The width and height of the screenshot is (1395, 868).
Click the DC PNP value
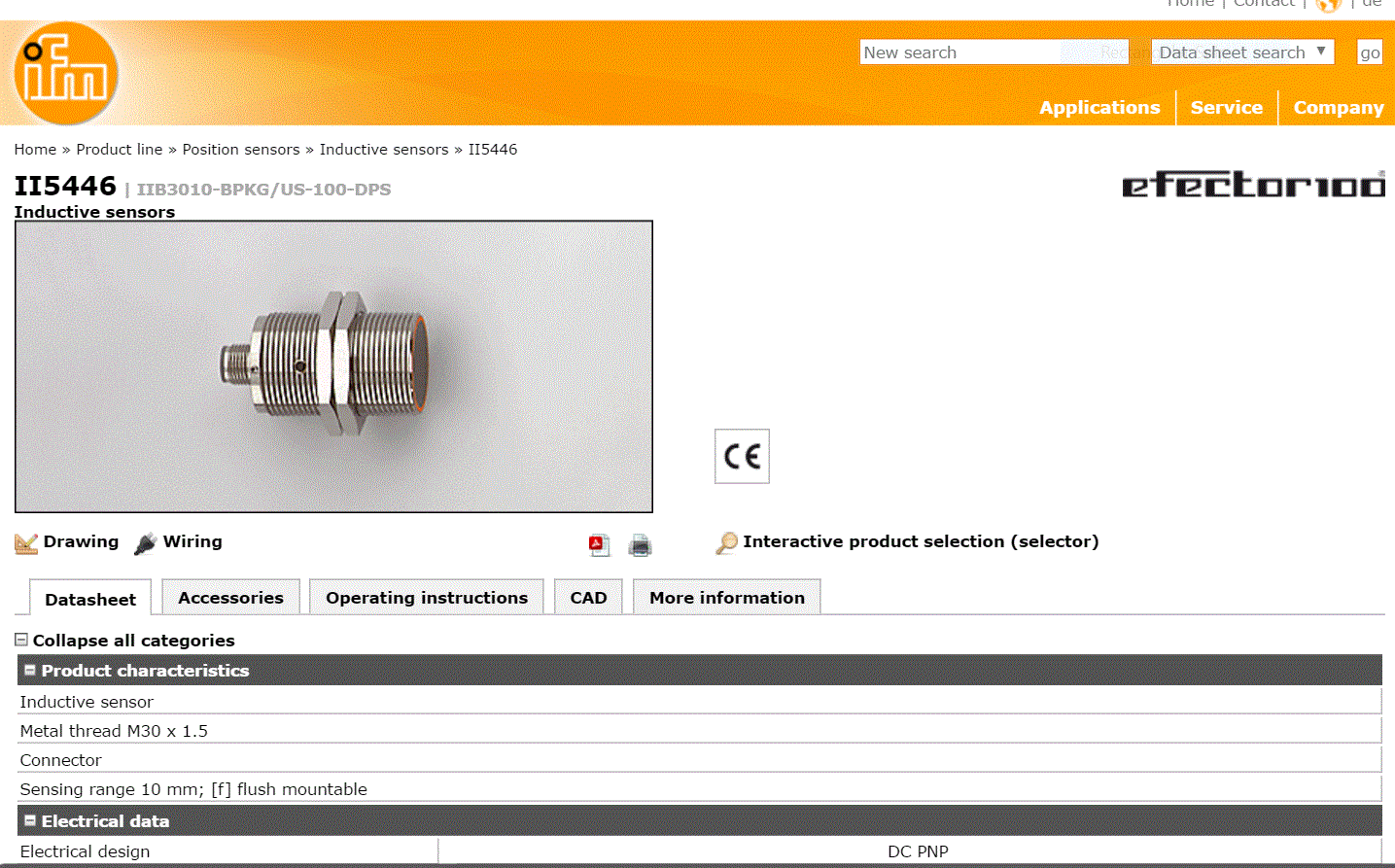[918, 851]
